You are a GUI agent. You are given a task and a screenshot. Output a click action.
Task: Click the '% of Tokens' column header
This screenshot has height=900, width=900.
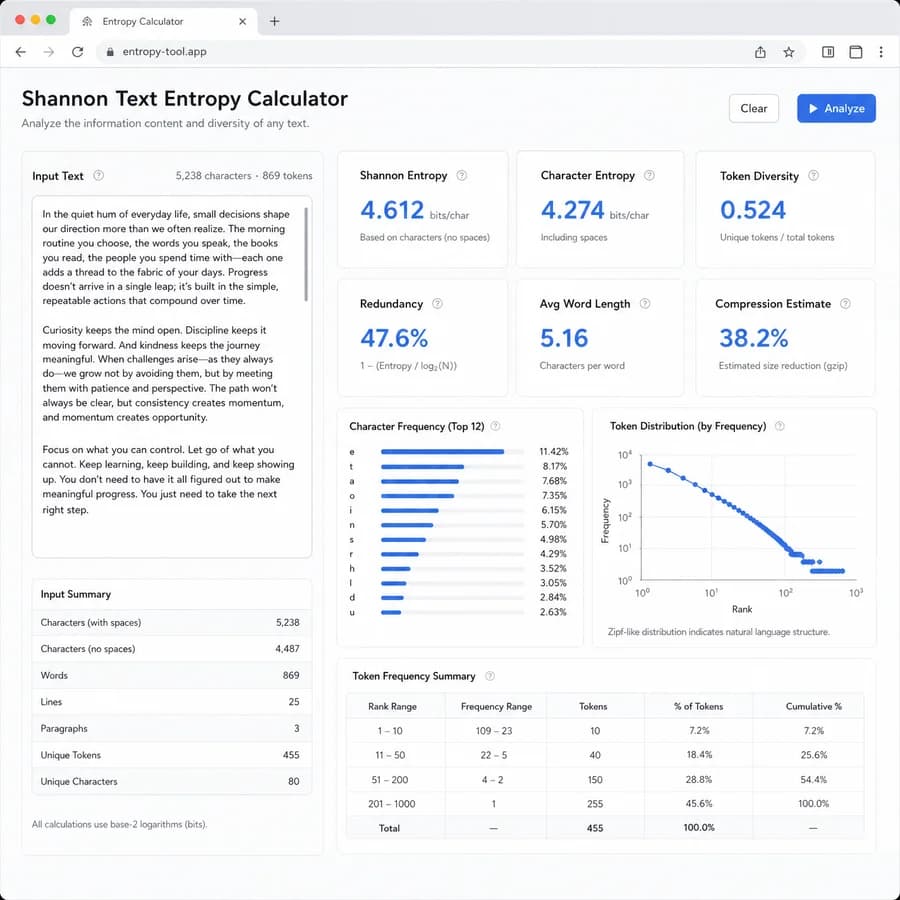tap(698, 706)
